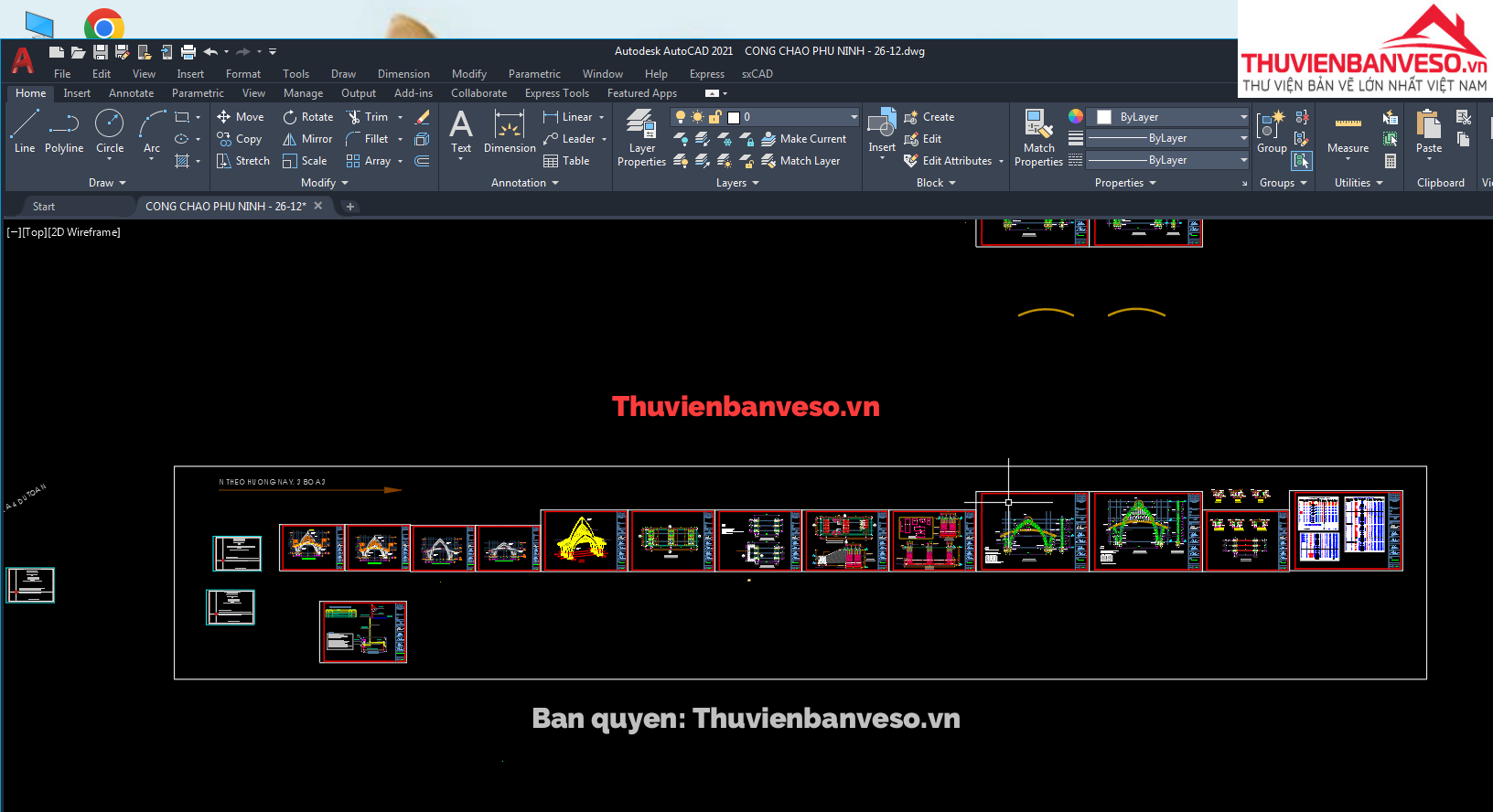Open the Chrome browser on the desktop

point(103,25)
